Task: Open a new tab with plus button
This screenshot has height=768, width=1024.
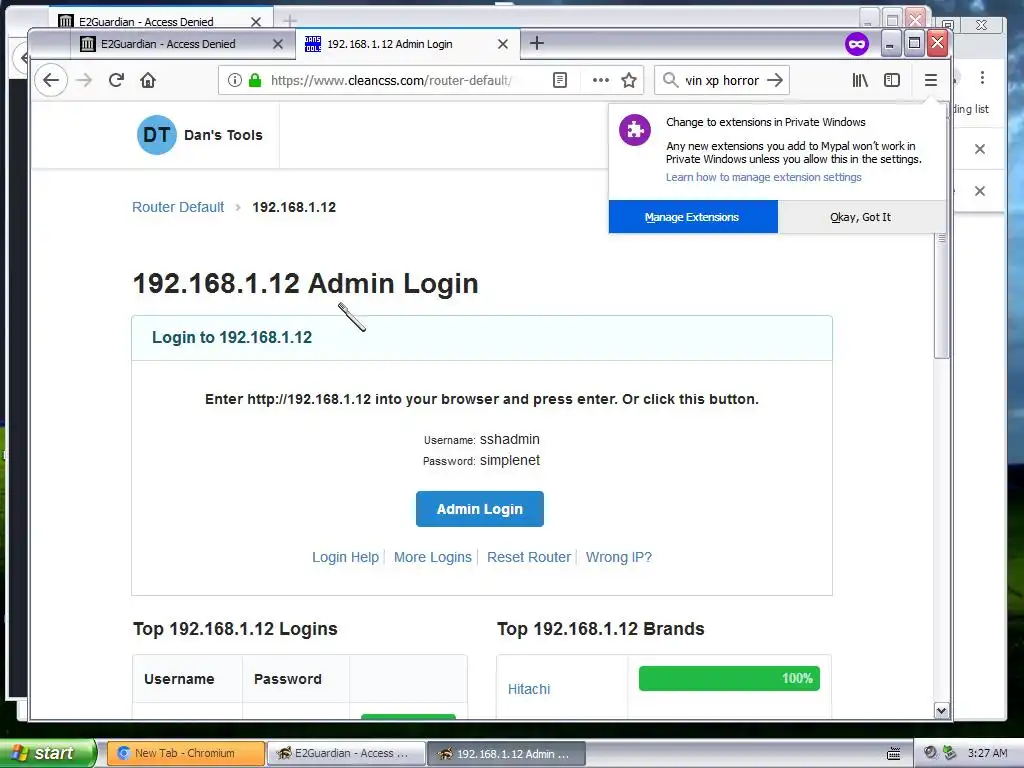Action: click(x=537, y=43)
